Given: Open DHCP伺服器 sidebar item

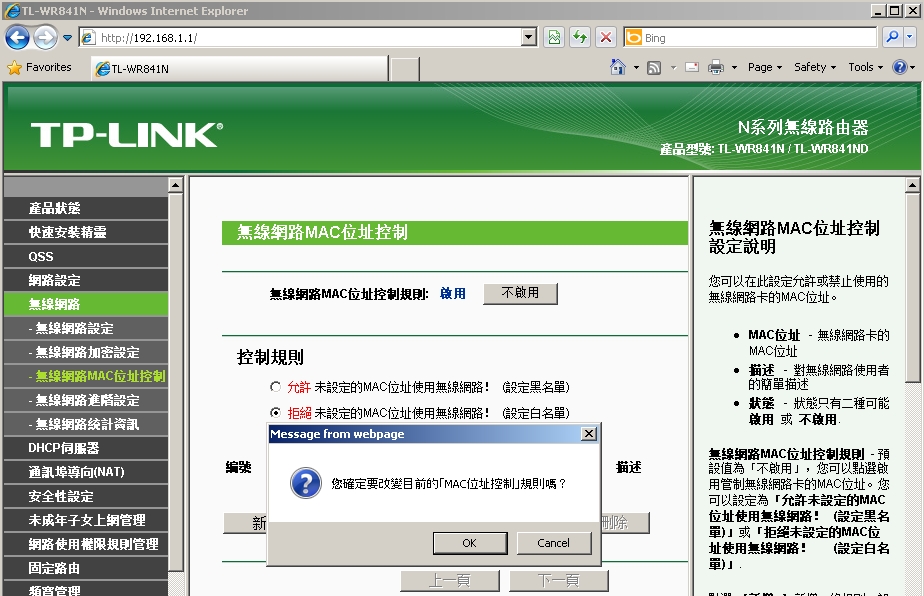Looking at the screenshot, I should tap(85, 448).
